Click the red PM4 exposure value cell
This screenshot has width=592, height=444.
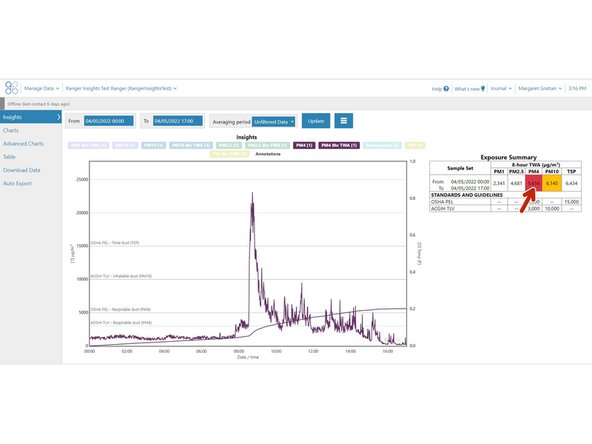tap(534, 183)
